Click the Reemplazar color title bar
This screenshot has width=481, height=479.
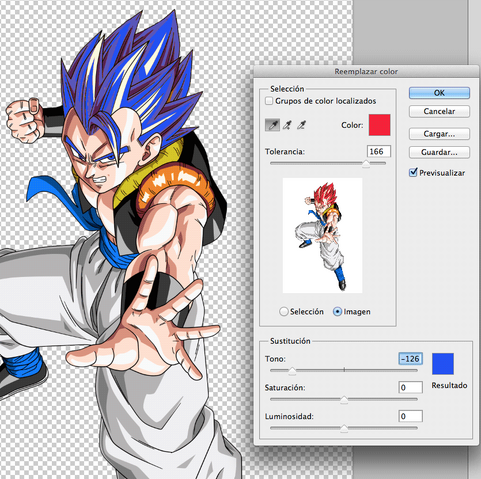pos(366,71)
